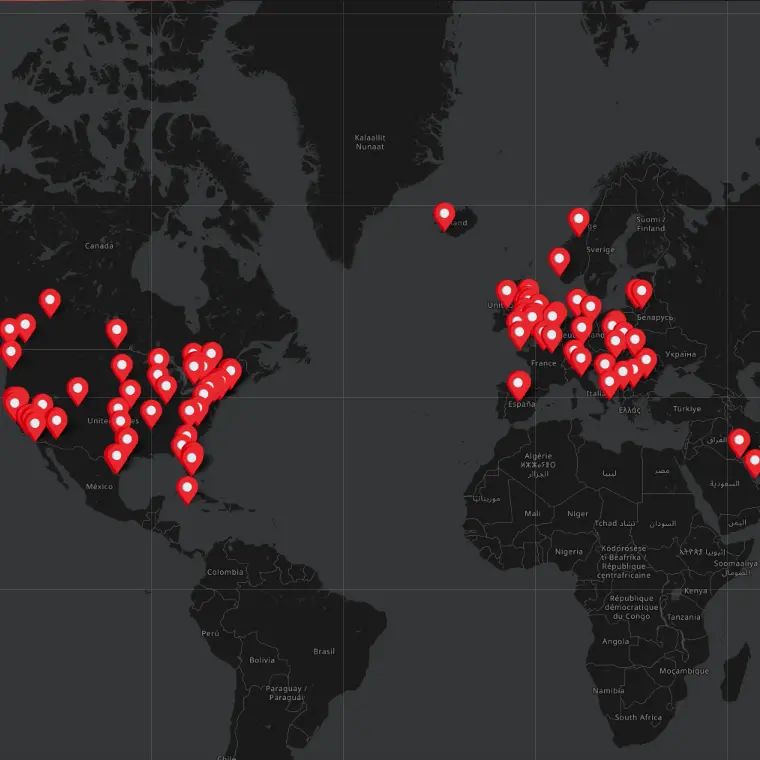Open the pin near Cuba below Florida
This screenshot has width=760, height=760.
tap(187, 488)
